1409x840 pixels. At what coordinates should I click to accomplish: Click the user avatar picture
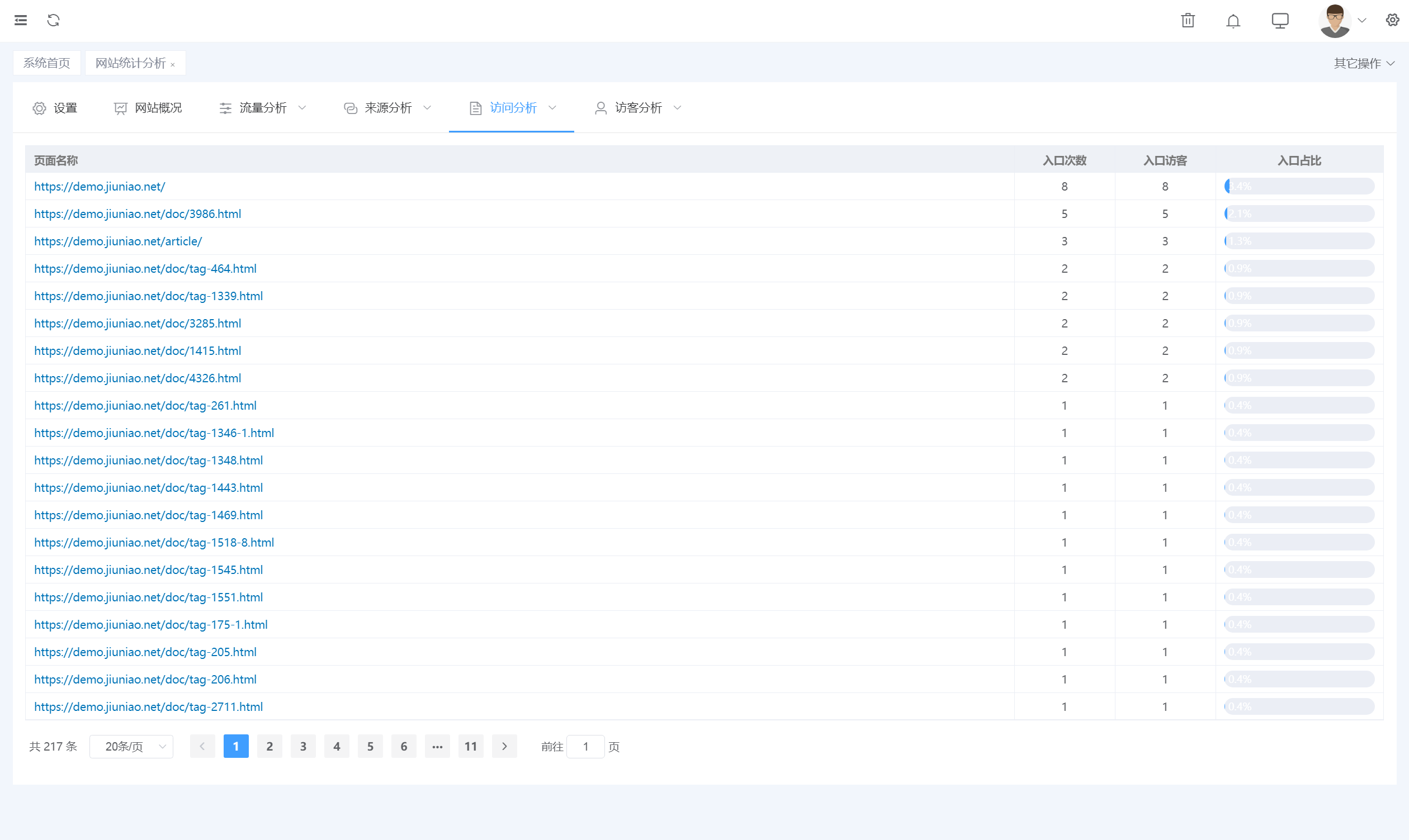(x=1334, y=21)
